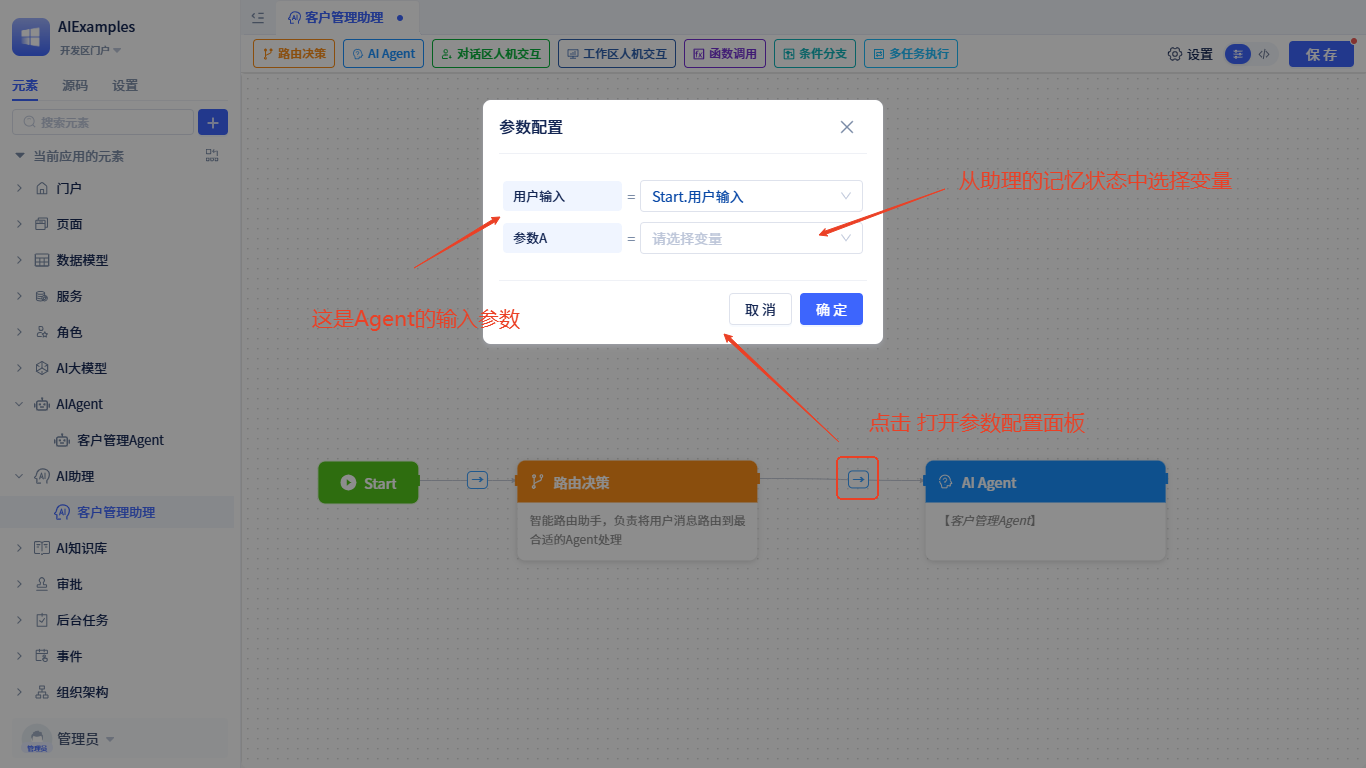Screen dimensions: 1366x768
Task: Click the 保存 button
Action: coord(1321,54)
